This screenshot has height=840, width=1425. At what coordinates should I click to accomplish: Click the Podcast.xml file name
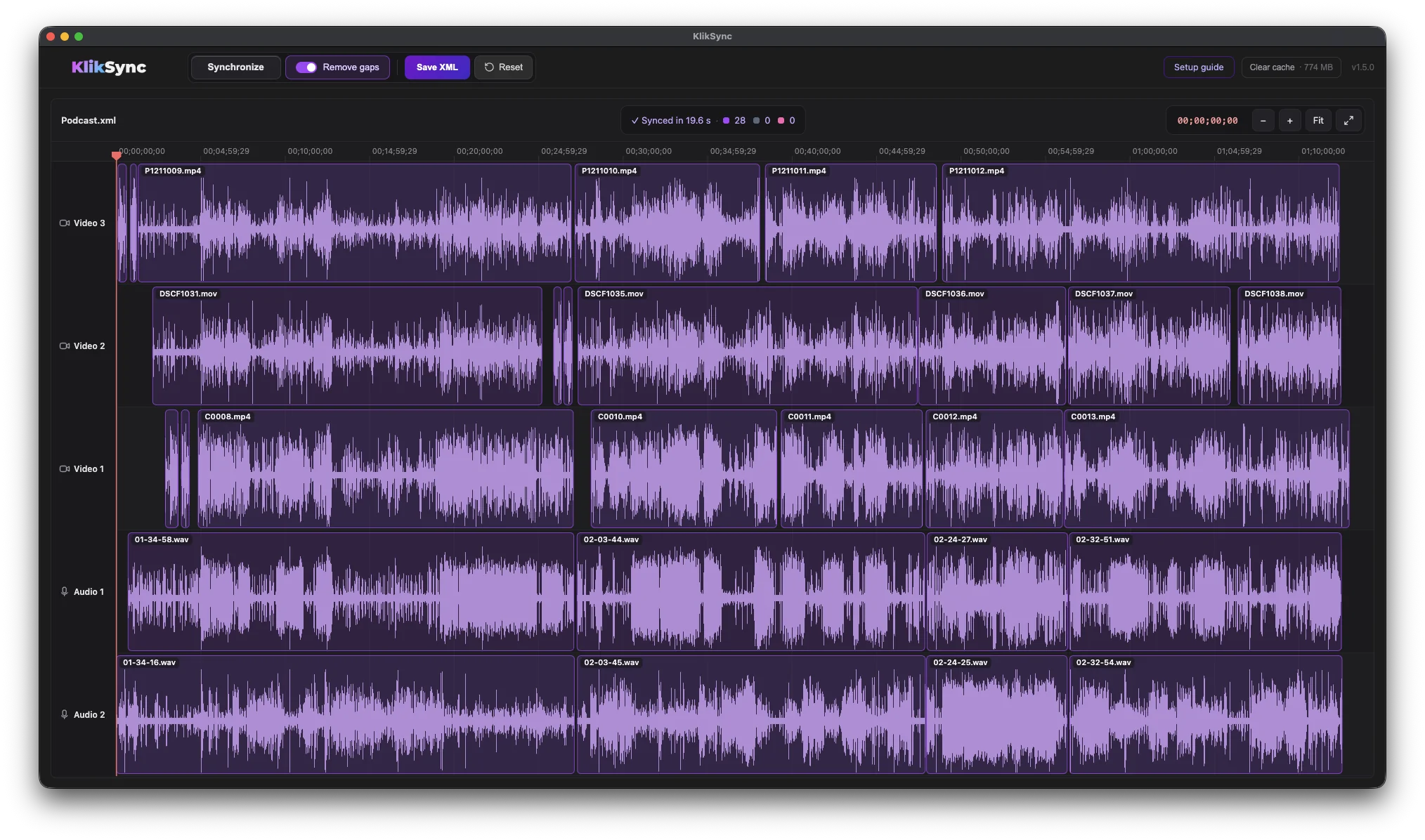pyautogui.click(x=89, y=121)
